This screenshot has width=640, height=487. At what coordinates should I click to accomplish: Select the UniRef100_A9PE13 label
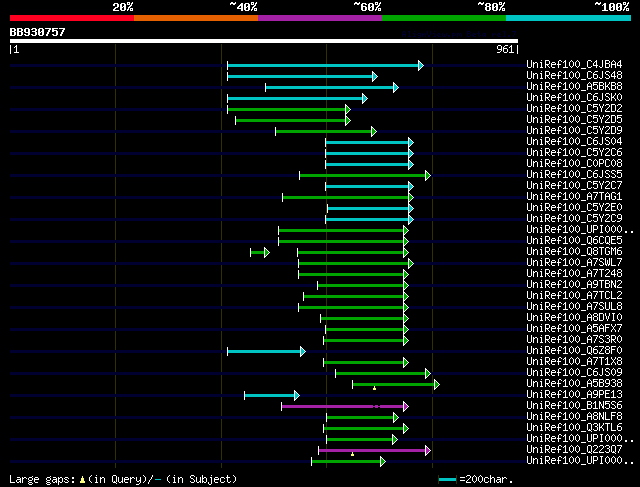point(574,395)
